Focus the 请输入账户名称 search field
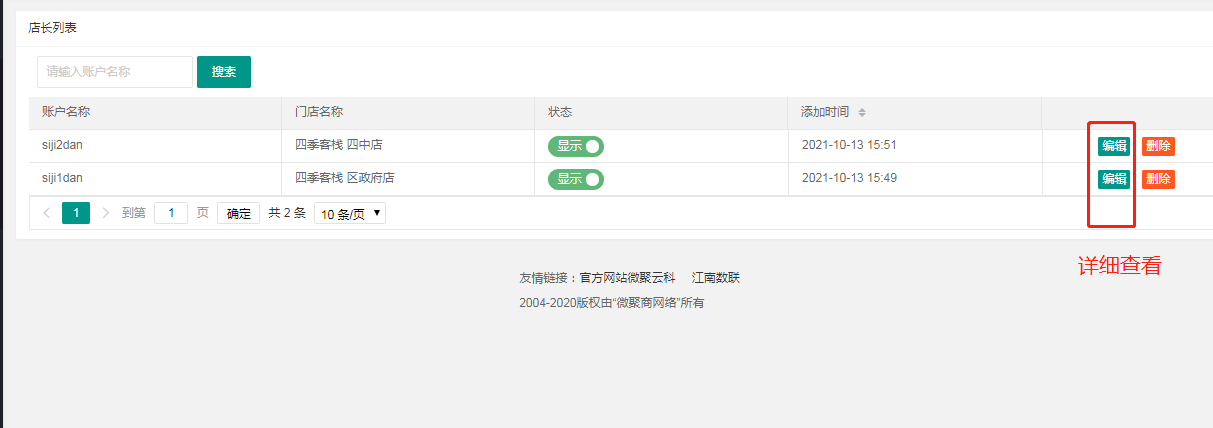 click(115, 72)
